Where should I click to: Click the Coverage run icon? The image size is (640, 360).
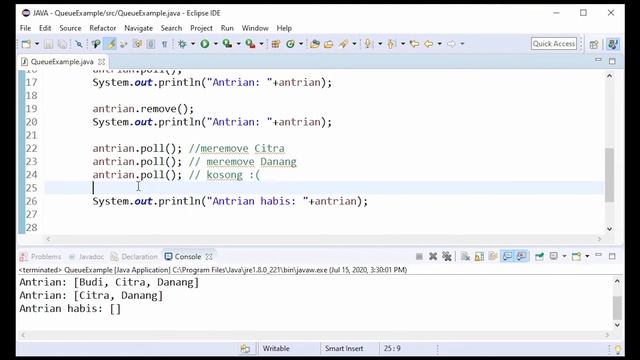pos(227,44)
